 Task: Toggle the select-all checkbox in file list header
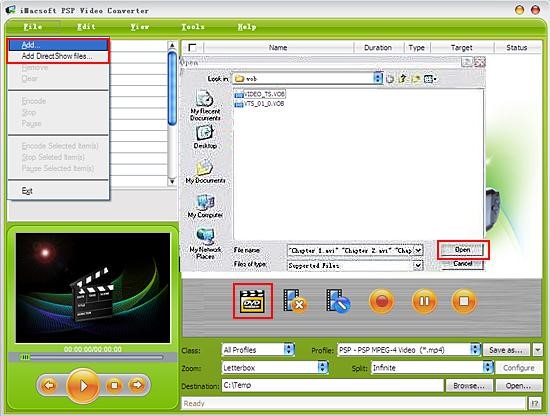coord(192,47)
